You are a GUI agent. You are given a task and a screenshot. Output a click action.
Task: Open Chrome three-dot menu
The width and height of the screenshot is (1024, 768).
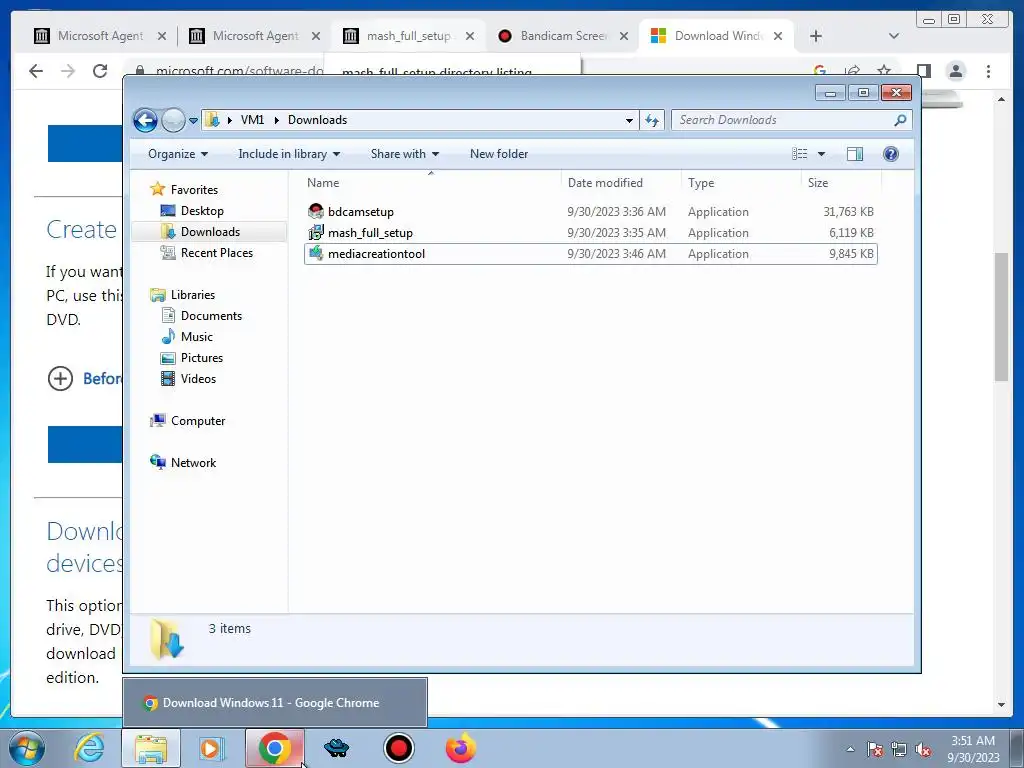989,71
